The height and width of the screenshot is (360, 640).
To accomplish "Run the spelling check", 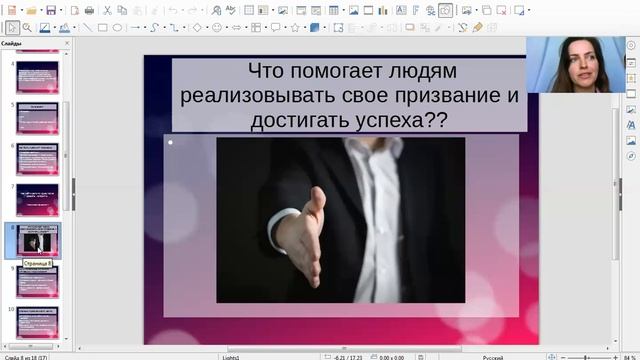I will pos(231,11).
